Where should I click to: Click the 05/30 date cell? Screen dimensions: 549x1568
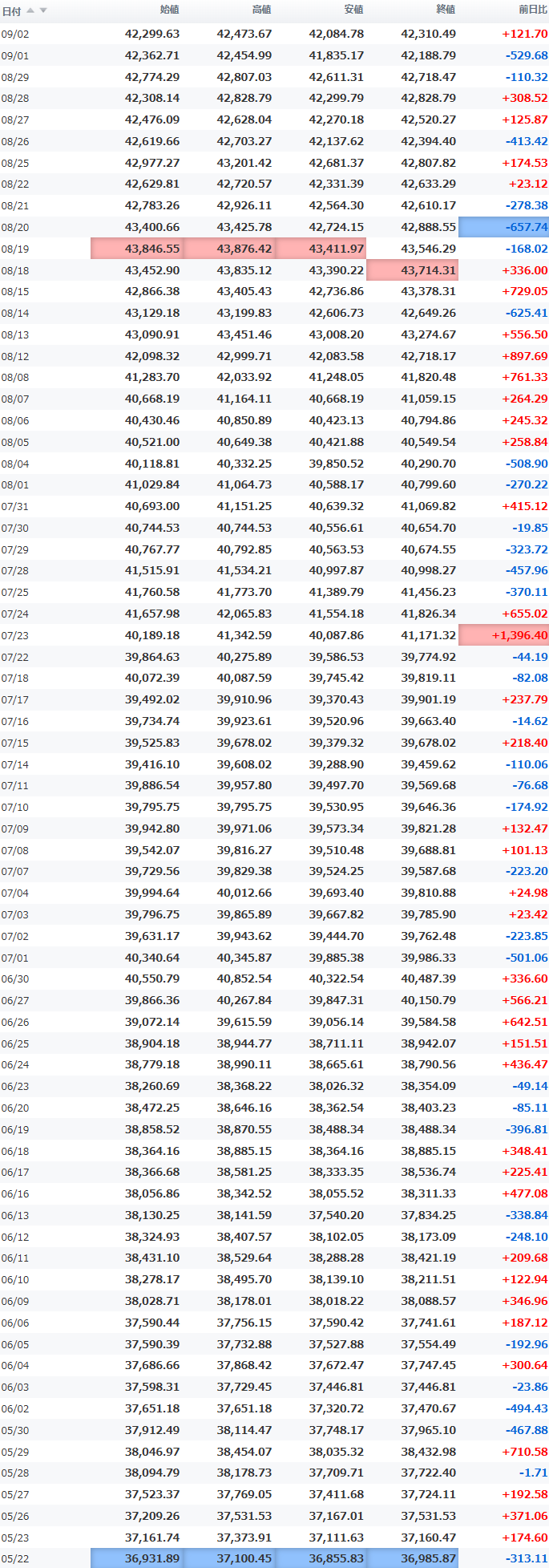point(15,1430)
